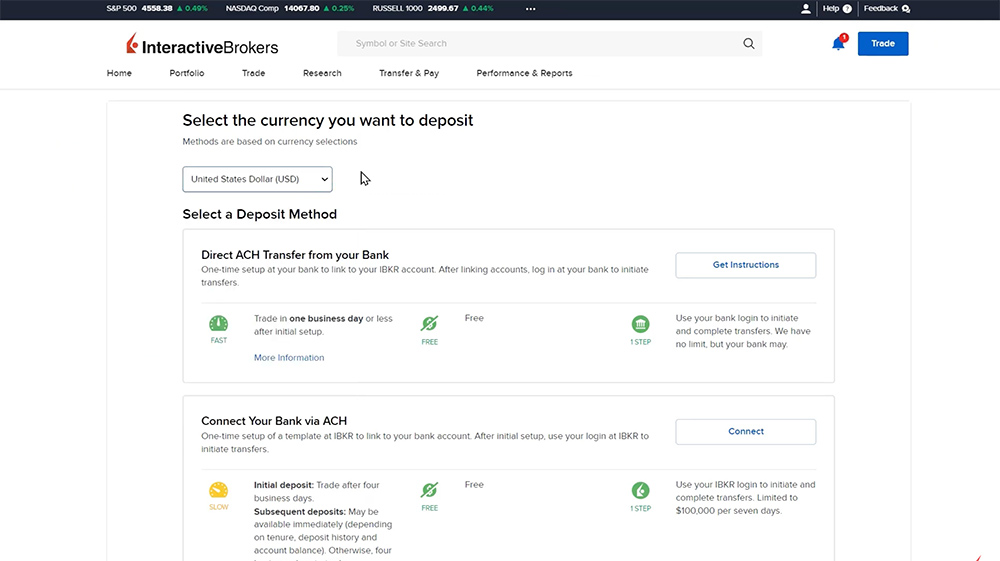Click the search magnifier icon
This screenshot has height=561, width=1000.
(x=748, y=44)
